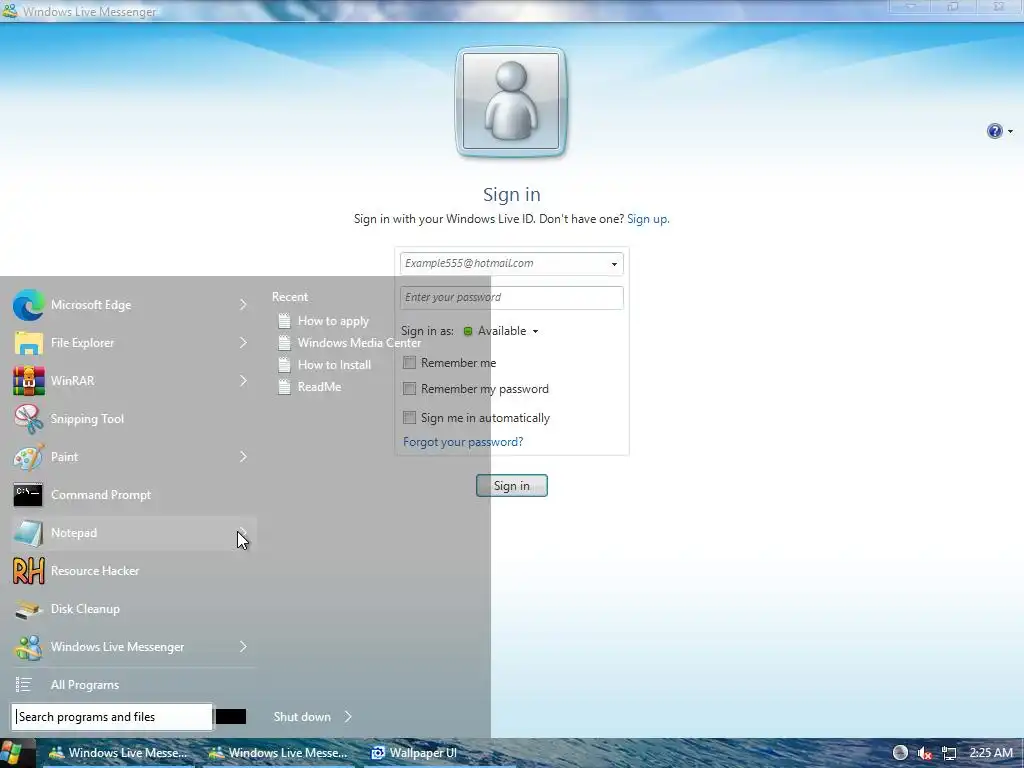Open recent 'Windows Media Center' document icon
This screenshot has width=1024, height=768.
point(284,343)
